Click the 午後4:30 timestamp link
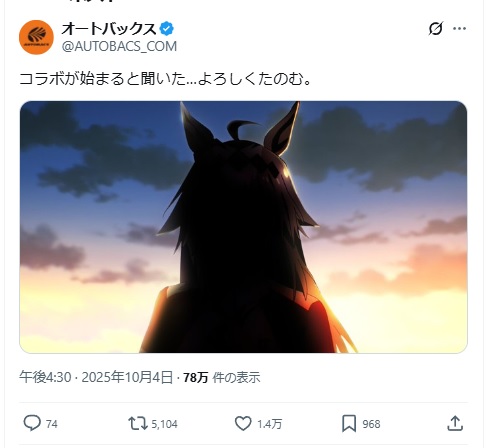This screenshot has width=495, height=448. 45,377
